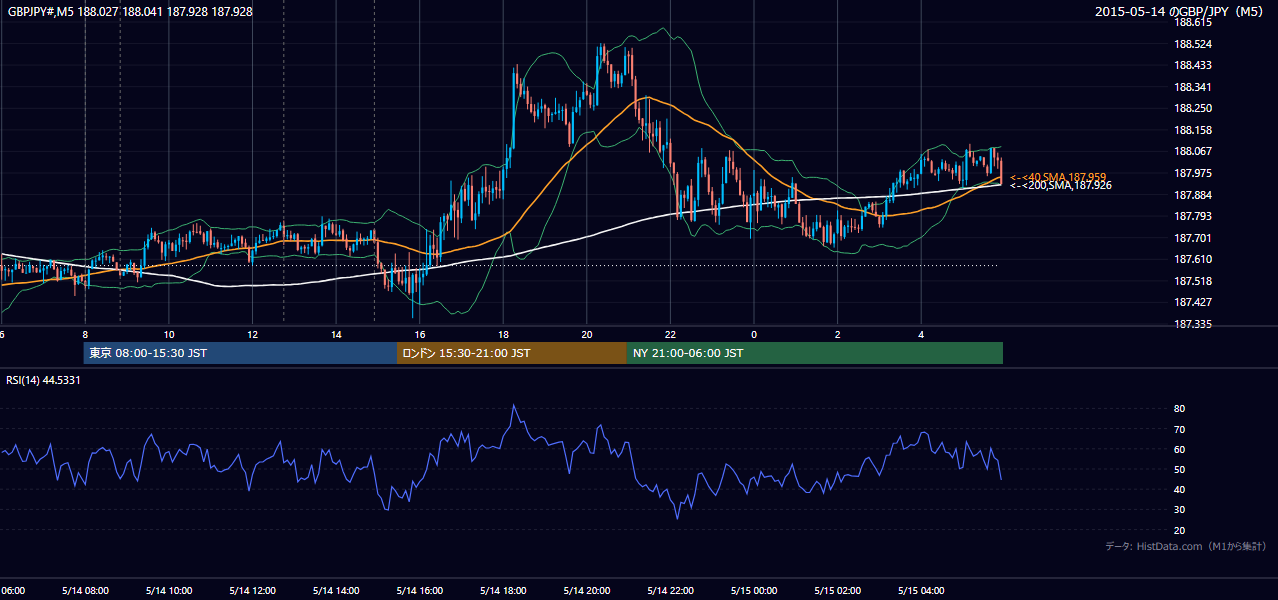This screenshot has width=1278, height=600.
Task: Click the 5/14 18:00 time axis label
Action: (x=503, y=590)
